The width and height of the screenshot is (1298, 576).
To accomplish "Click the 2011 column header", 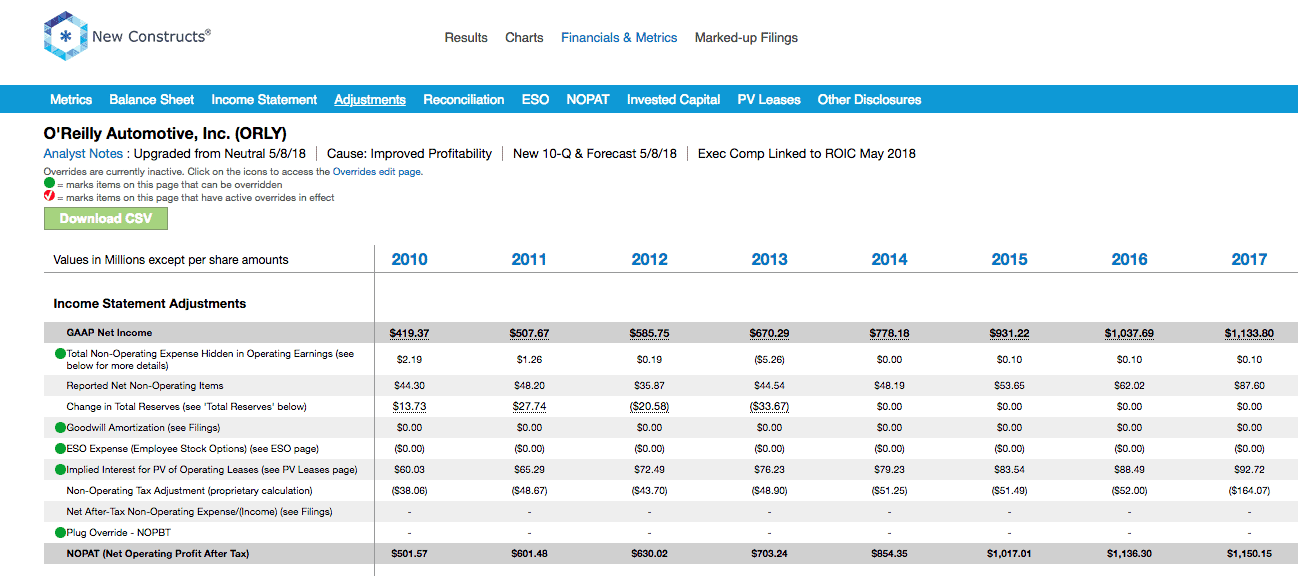I will pos(529,259).
